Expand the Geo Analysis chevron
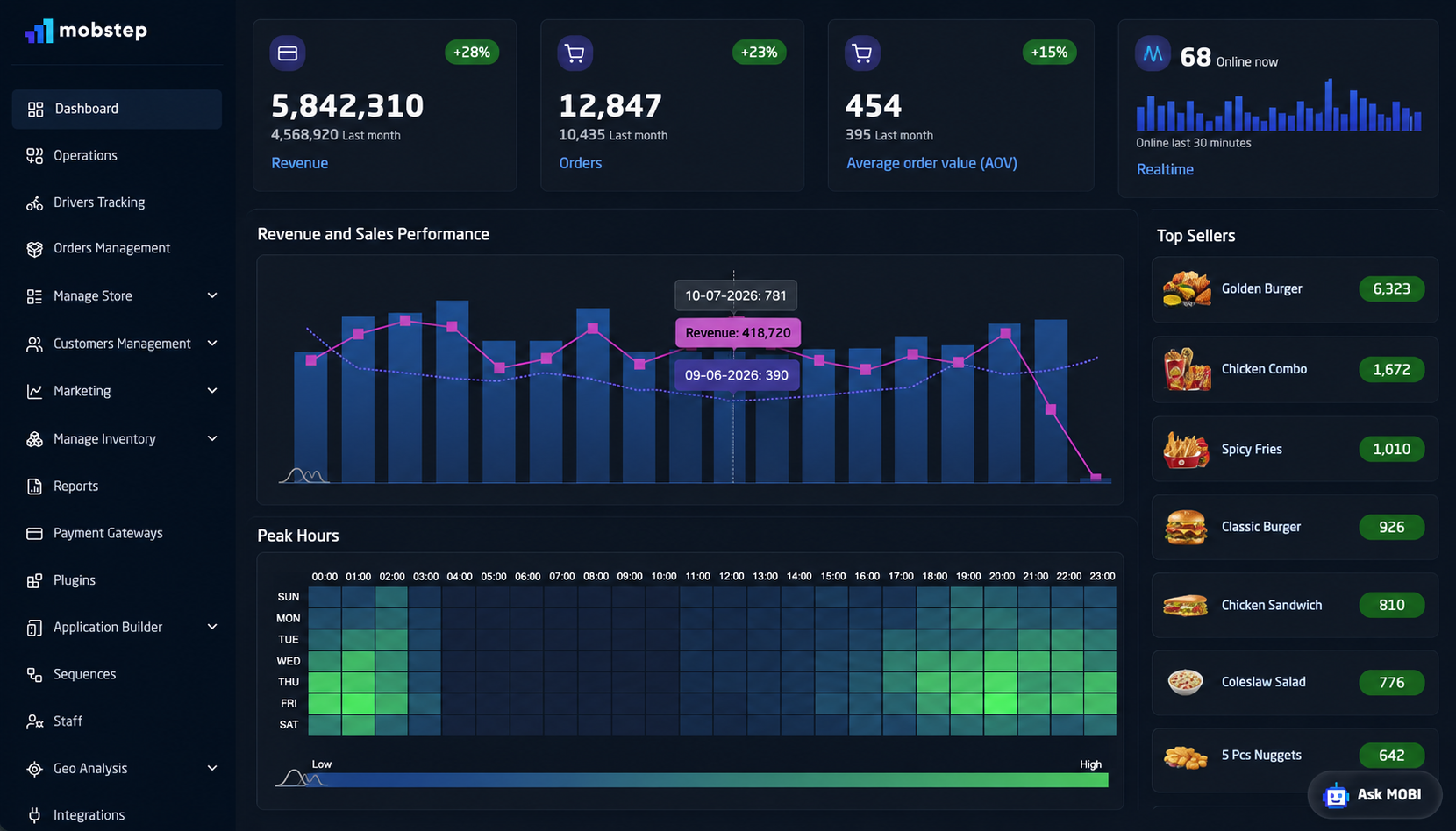 pyautogui.click(x=212, y=768)
